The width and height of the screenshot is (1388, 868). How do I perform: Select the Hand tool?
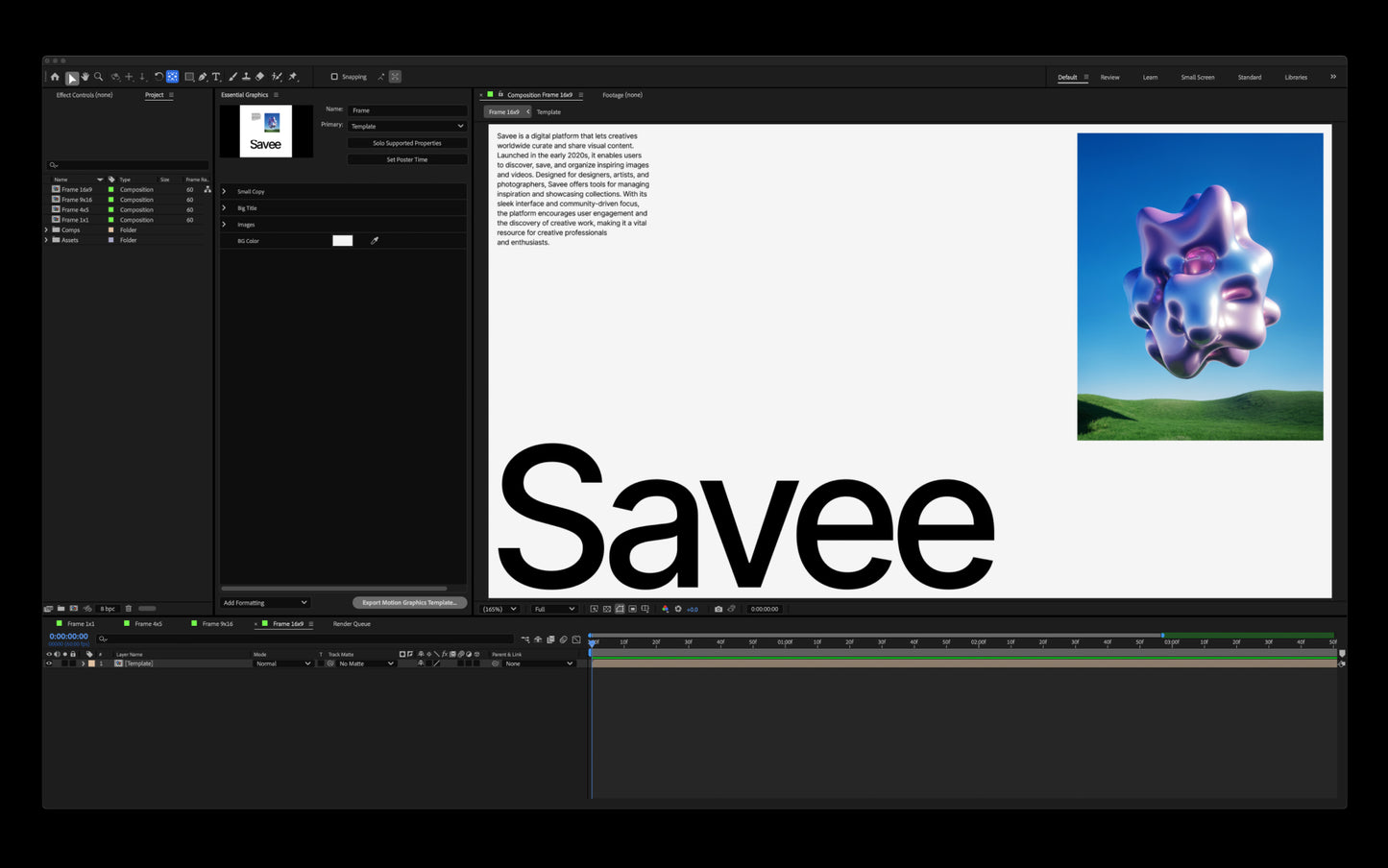[85, 77]
